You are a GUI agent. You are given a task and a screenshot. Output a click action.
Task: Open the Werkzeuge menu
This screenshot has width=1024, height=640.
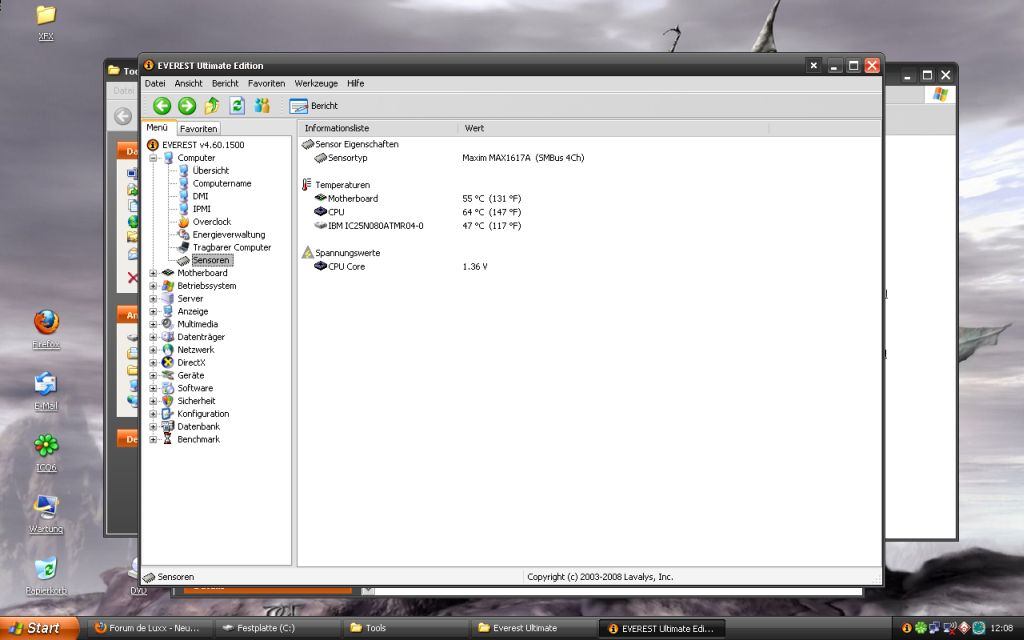[x=316, y=84]
